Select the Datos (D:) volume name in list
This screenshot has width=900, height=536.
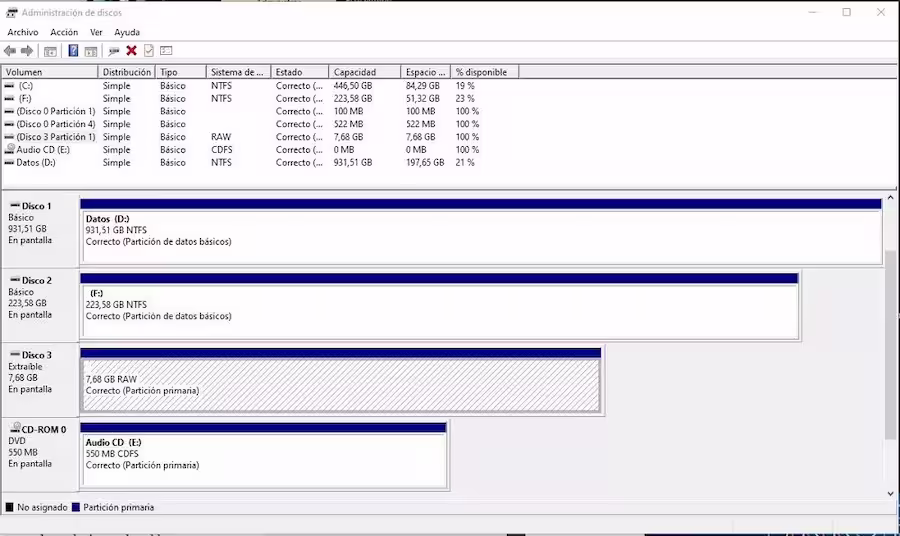coord(36,162)
